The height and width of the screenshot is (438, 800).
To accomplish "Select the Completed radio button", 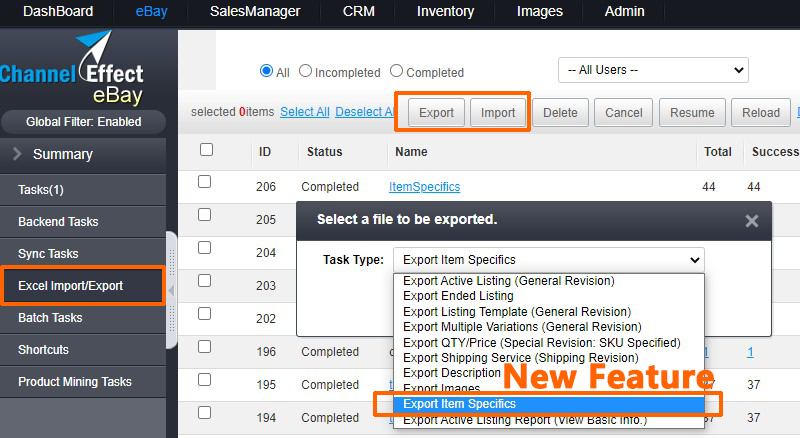I will pos(396,71).
